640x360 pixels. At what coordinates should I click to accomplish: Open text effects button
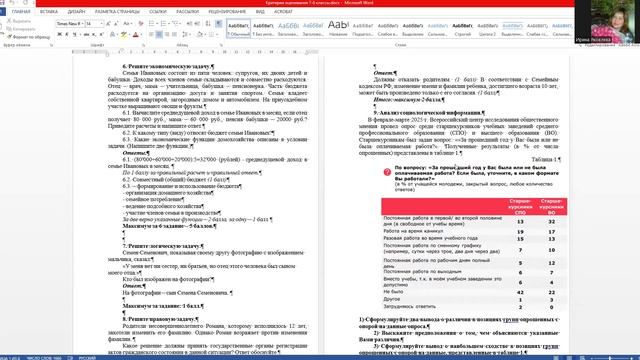[x=113, y=34]
